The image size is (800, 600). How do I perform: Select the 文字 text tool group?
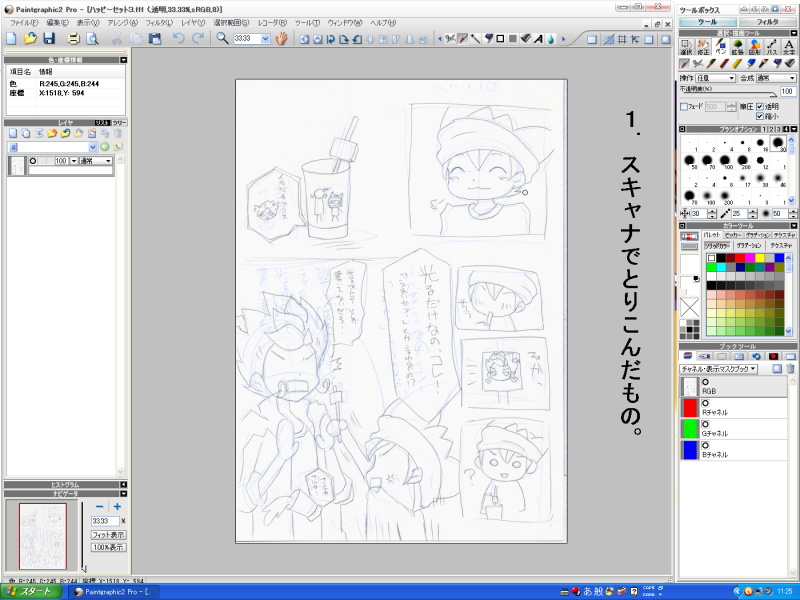789,47
